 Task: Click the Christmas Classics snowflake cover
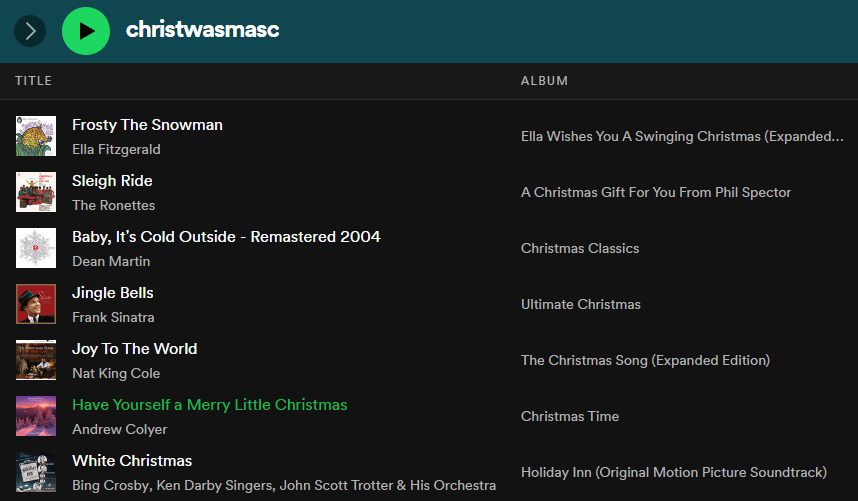36,248
